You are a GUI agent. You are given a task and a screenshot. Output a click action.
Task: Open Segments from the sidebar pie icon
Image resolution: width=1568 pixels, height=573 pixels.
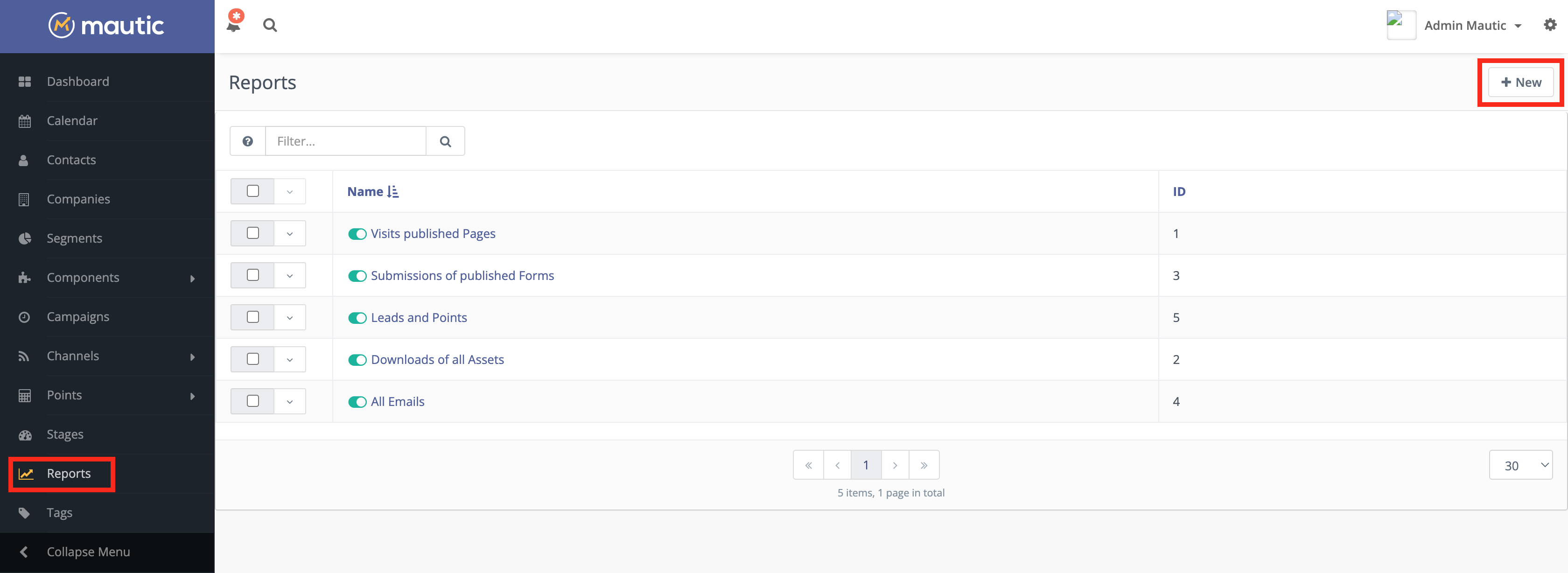click(x=24, y=238)
